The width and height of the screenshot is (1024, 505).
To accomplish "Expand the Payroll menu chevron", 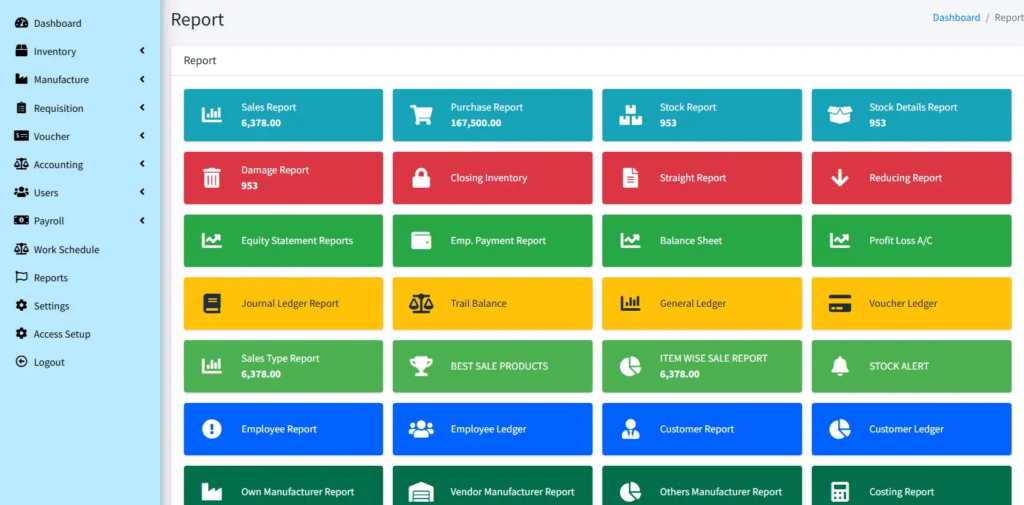I will [x=142, y=221].
